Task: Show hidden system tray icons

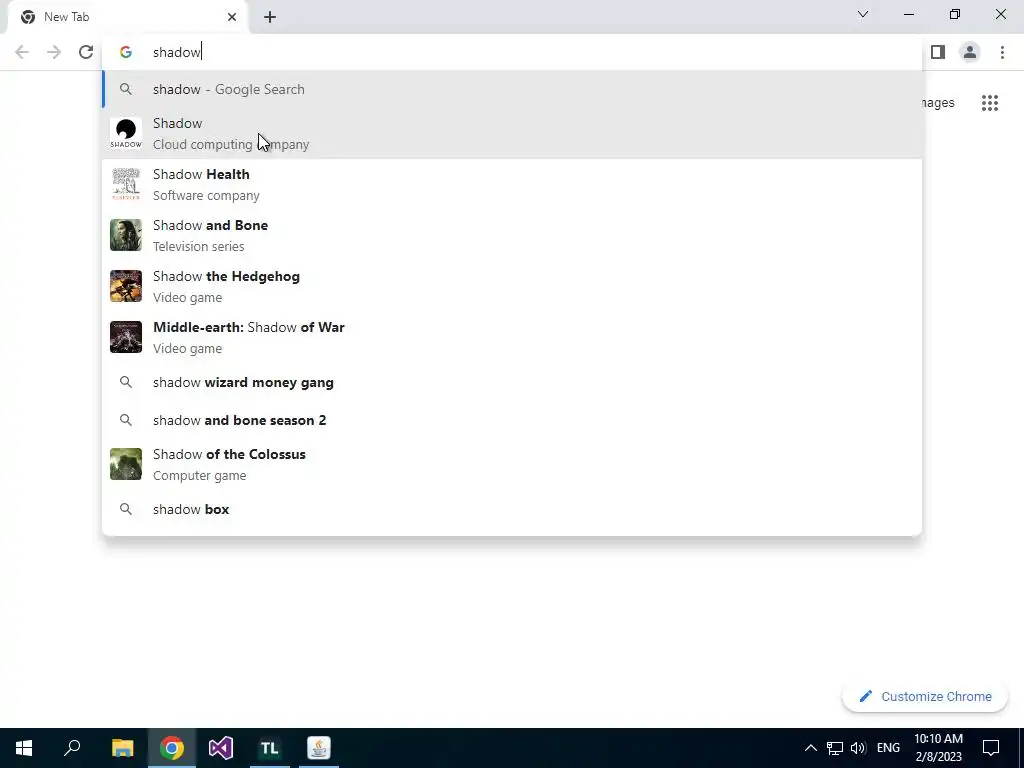Action: [810, 748]
